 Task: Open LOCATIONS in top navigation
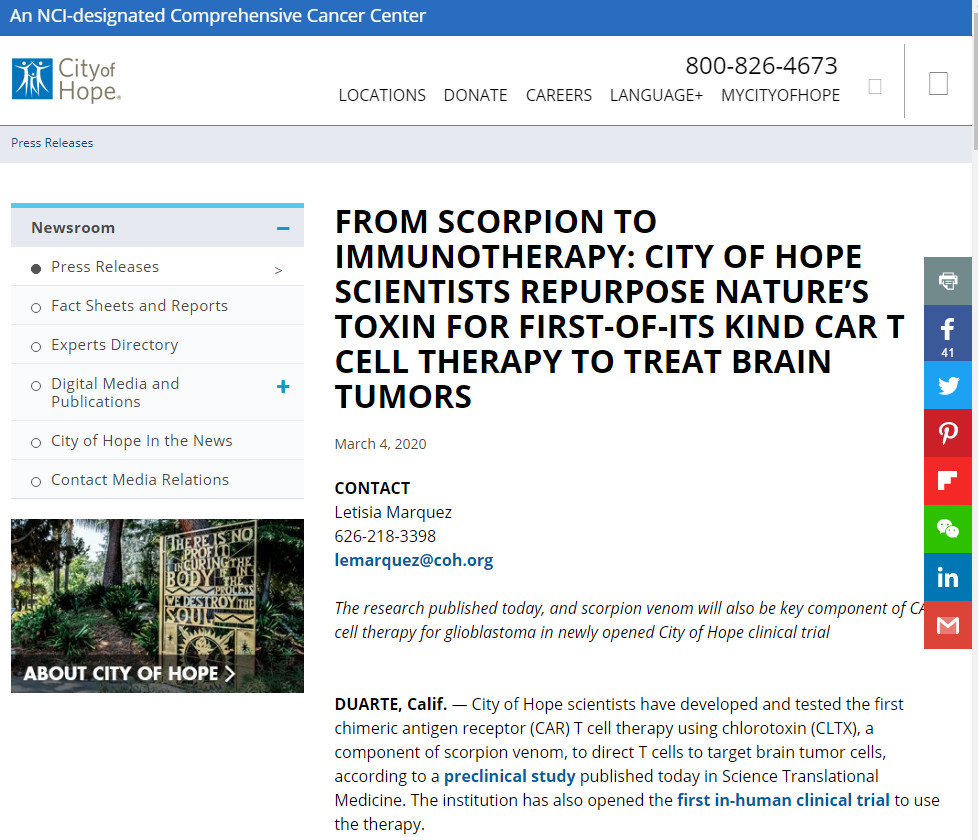[382, 95]
